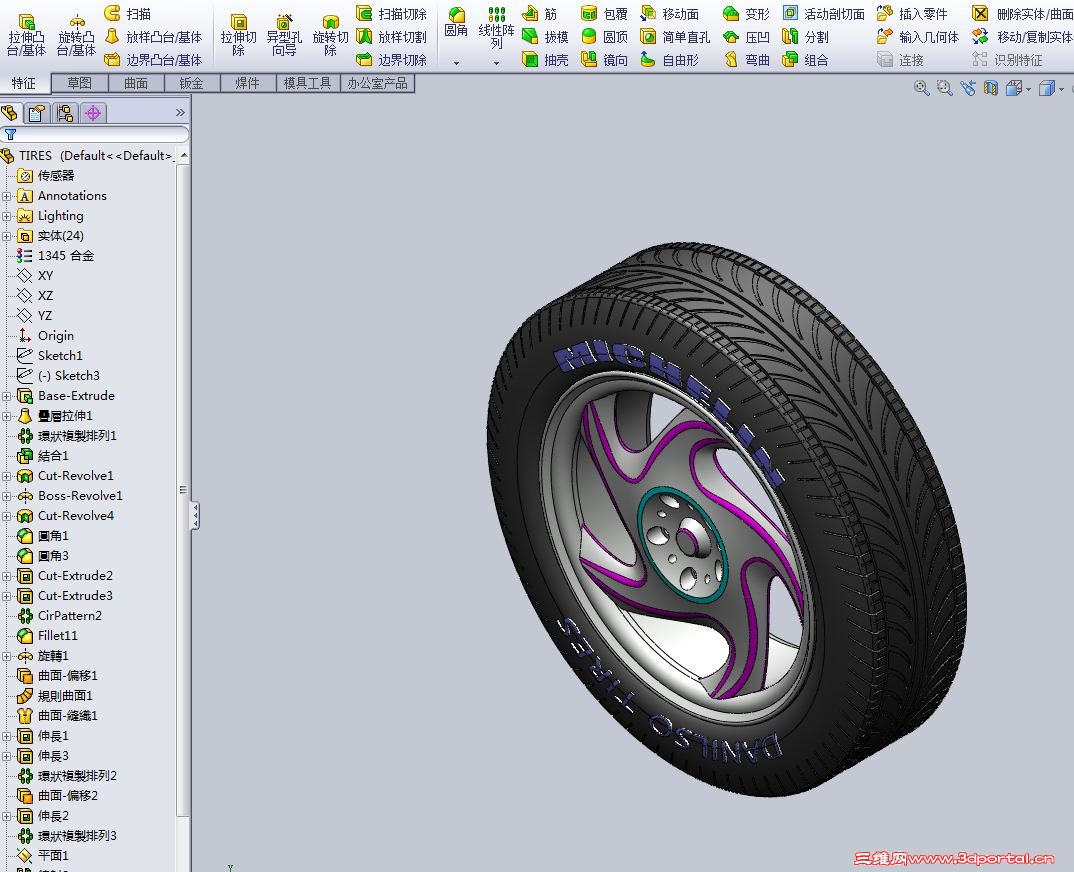Switch to the 焊件 tab

pyautogui.click(x=247, y=84)
